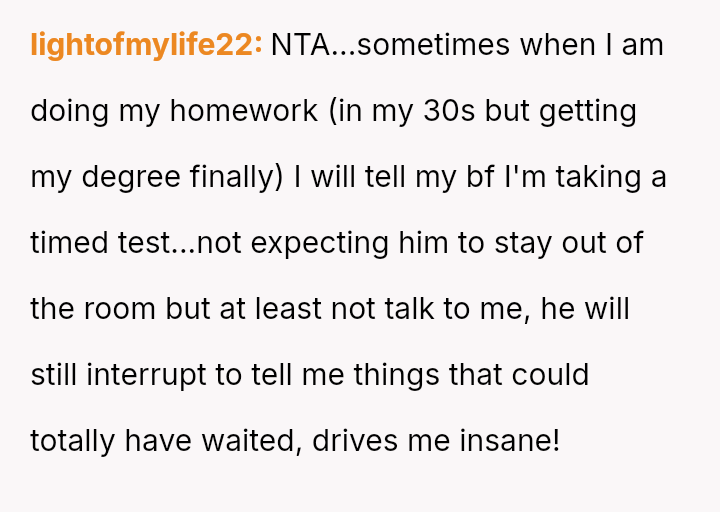The width and height of the screenshot is (720, 512).
Task: Open the lightofmylife22 user profile
Action: 146,45
